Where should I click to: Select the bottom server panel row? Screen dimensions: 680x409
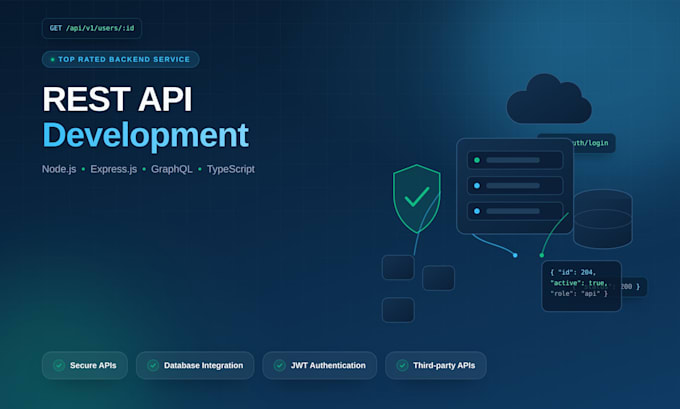515,211
